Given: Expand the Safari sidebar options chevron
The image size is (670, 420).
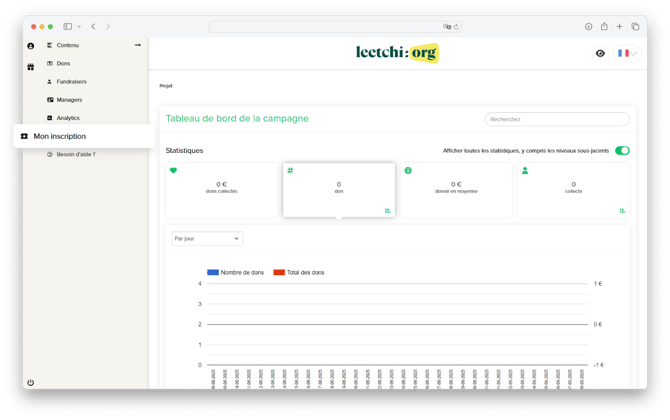Looking at the screenshot, I should click(x=79, y=27).
